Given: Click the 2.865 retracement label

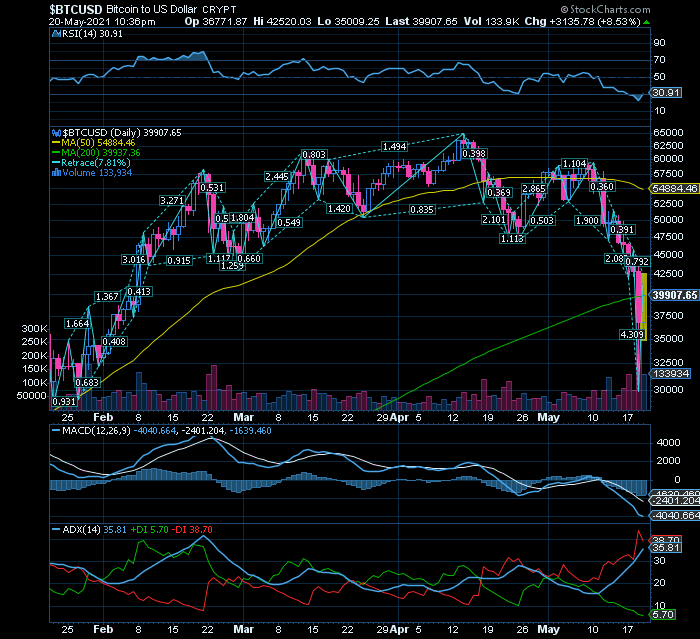Looking at the screenshot, I should pyautogui.click(x=534, y=189).
